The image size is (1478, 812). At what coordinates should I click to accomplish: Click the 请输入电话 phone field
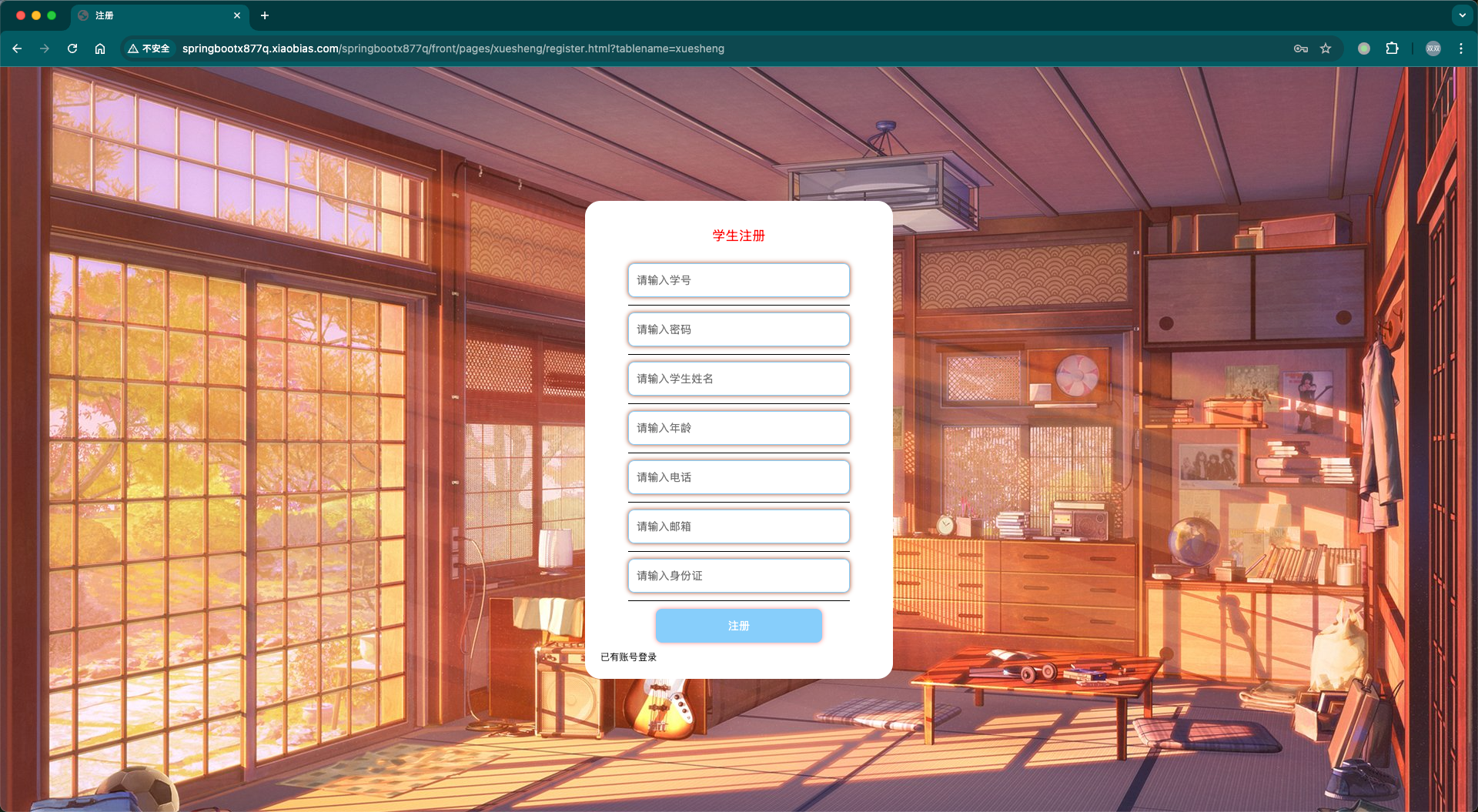click(x=739, y=477)
